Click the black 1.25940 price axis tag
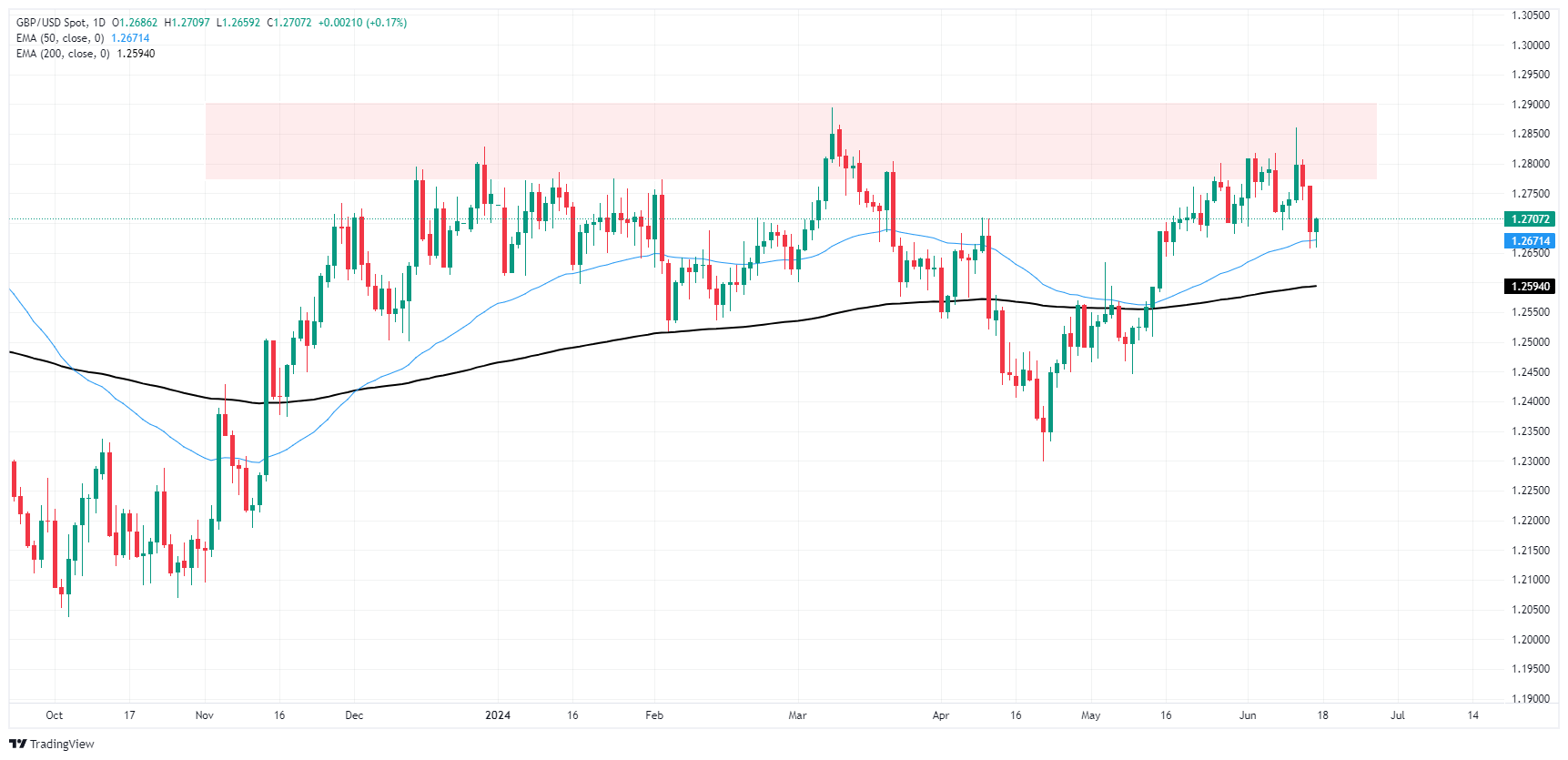 click(1530, 287)
